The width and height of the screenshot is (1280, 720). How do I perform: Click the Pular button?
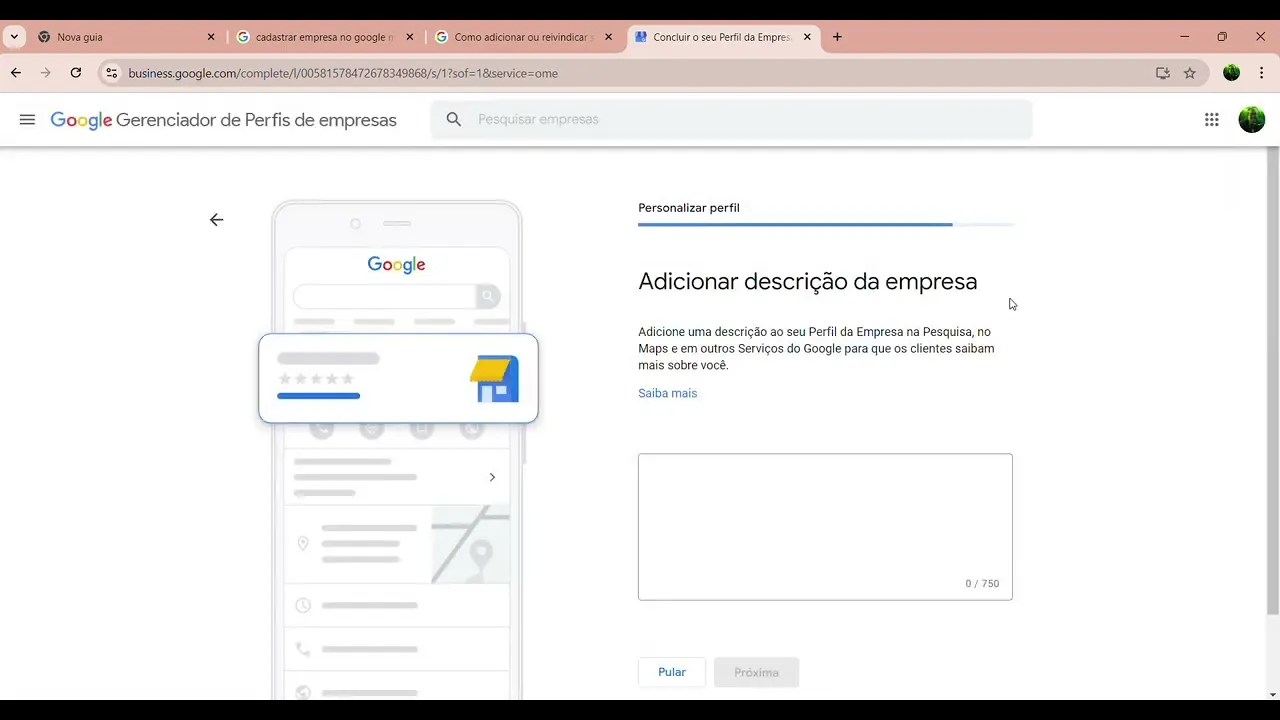pos(672,672)
